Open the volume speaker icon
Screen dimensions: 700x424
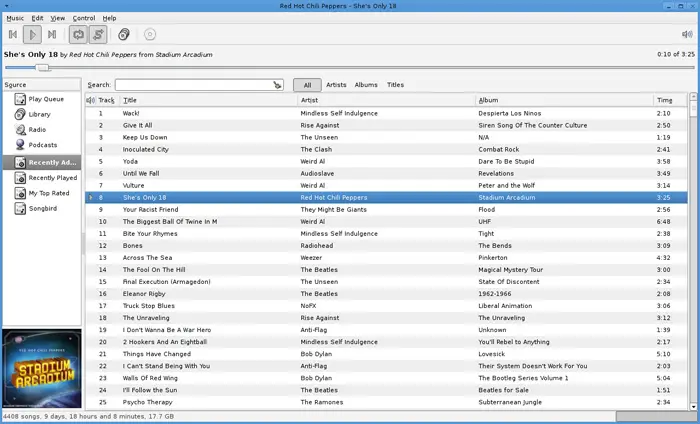[687, 34]
